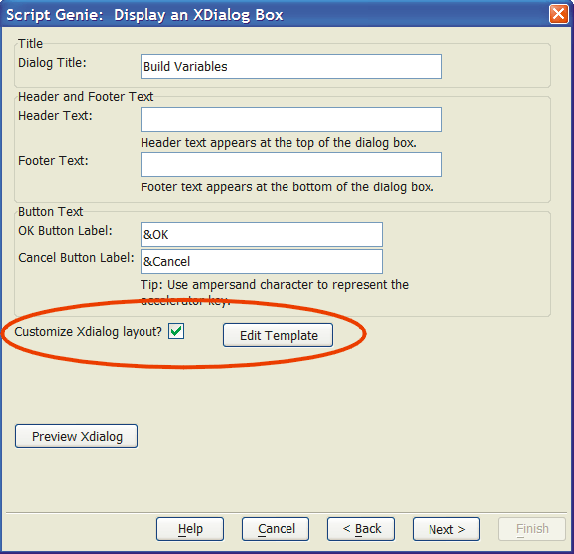Click the Script Genie title bar
The height and width of the screenshot is (554, 574).
(275, 15)
